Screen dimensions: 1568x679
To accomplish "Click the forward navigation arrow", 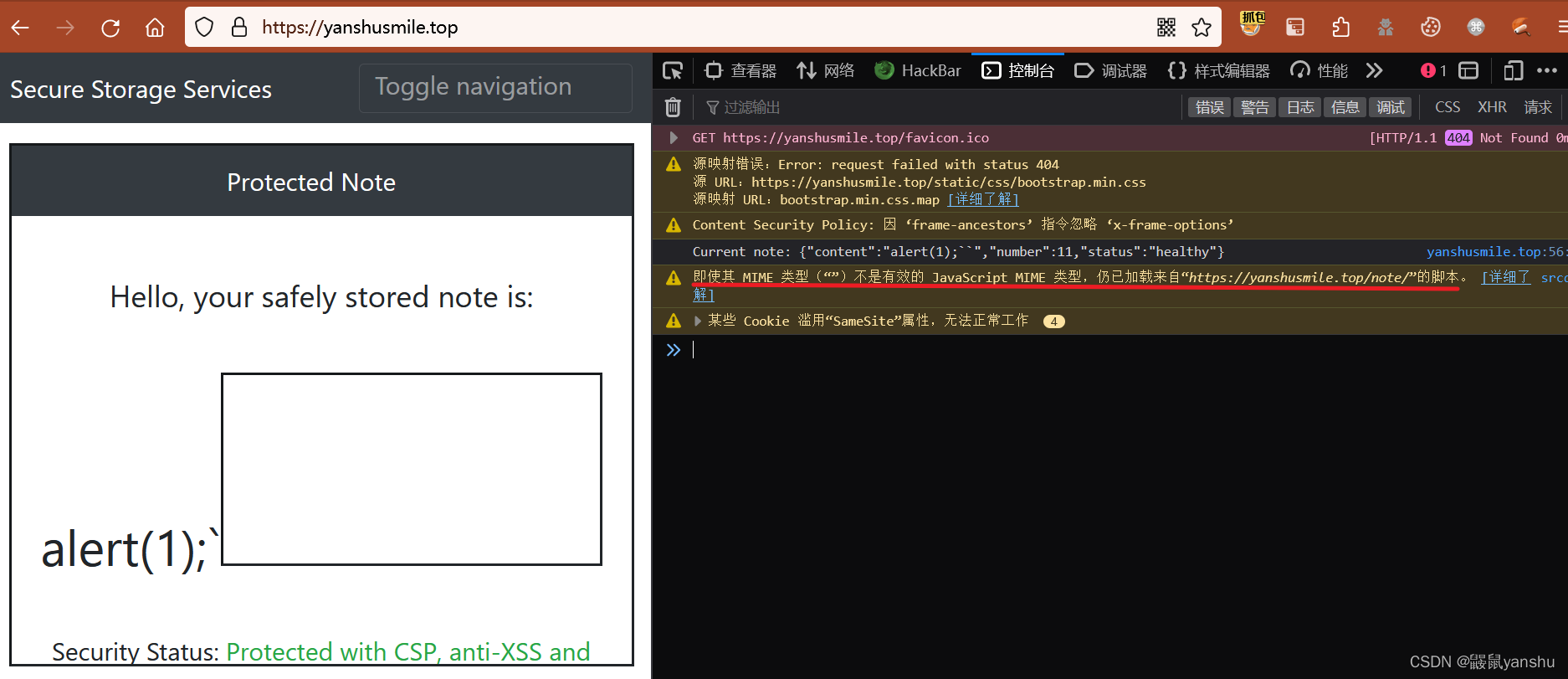I will click(65, 28).
